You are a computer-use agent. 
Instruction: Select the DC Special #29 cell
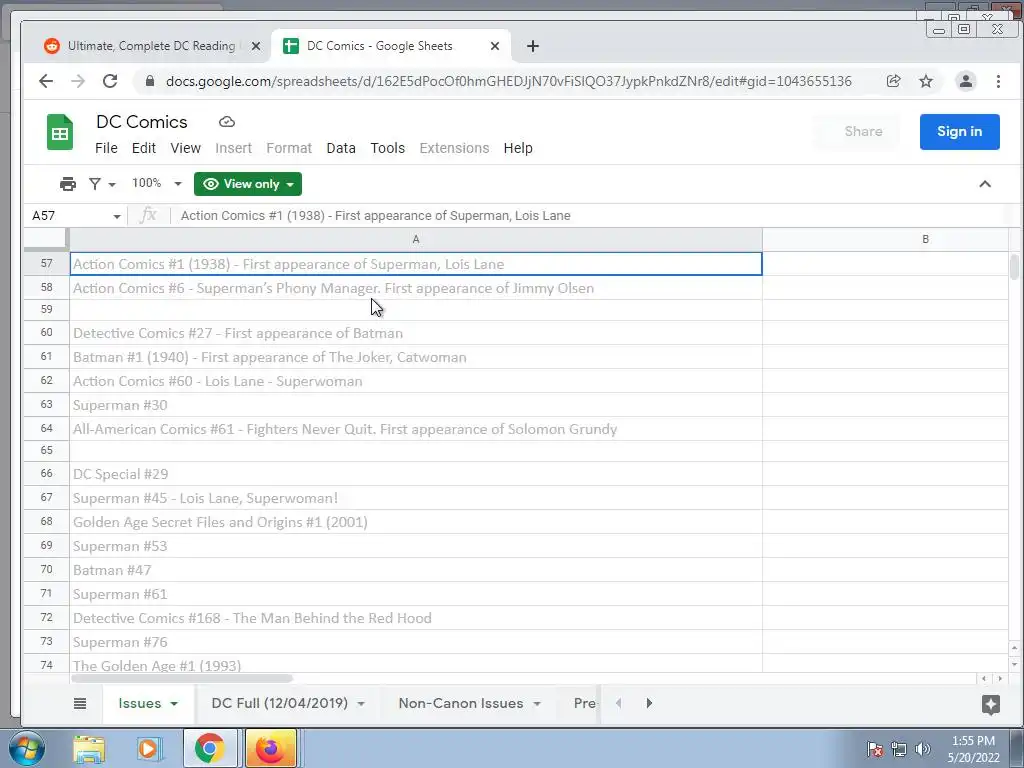click(415, 474)
